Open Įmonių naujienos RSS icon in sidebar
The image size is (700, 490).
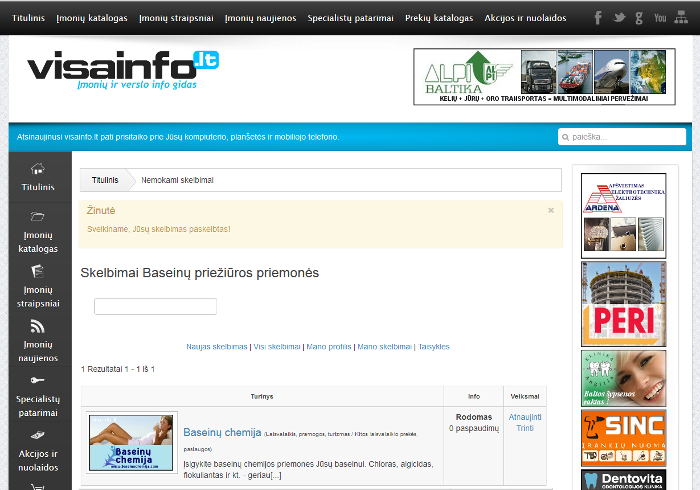(x=38, y=326)
